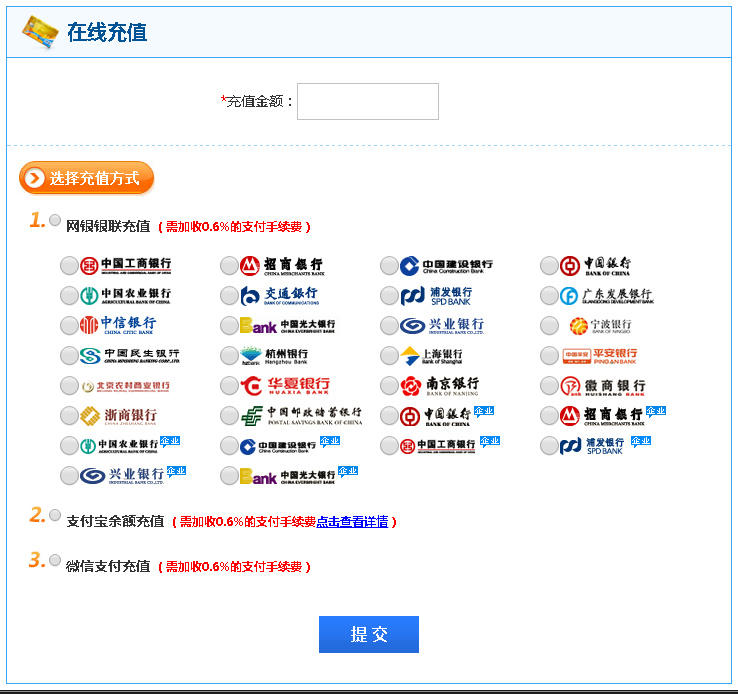This screenshot has height=694, width=738.
Task: Click the fee note next to 微信支付充值
Action: (234, 566)
